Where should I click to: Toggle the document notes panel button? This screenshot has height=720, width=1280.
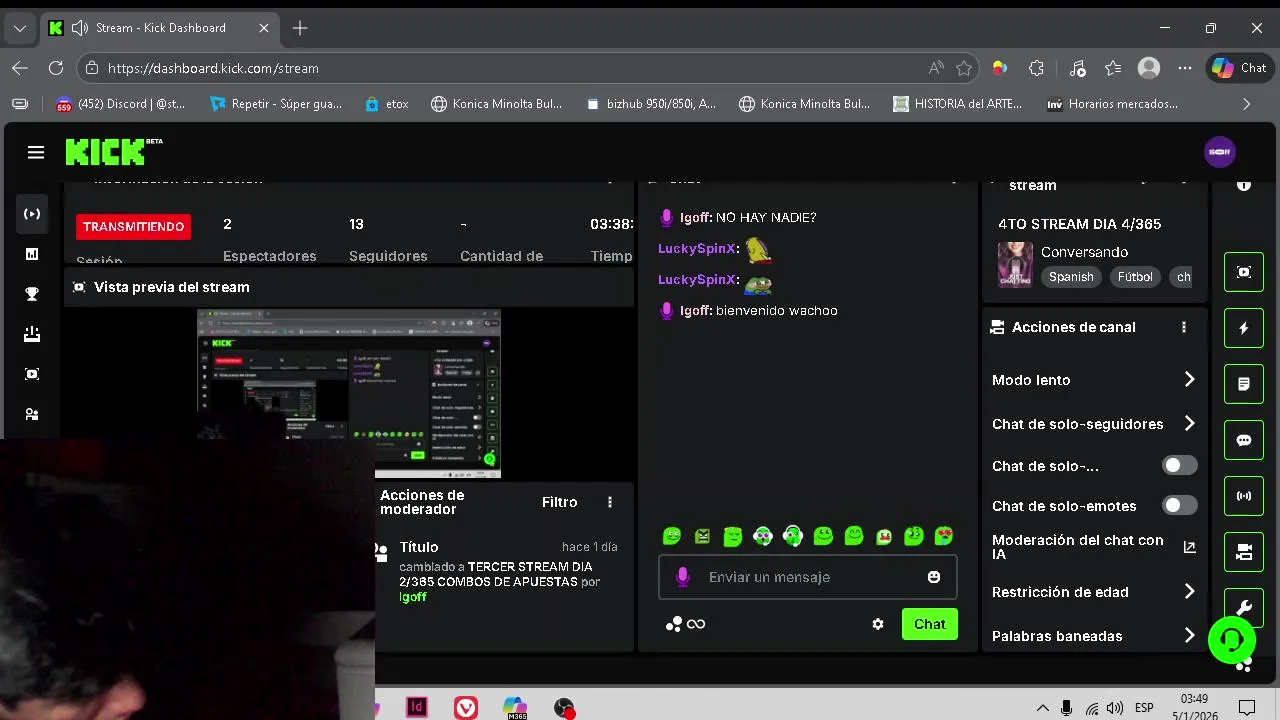[1244, 384]
